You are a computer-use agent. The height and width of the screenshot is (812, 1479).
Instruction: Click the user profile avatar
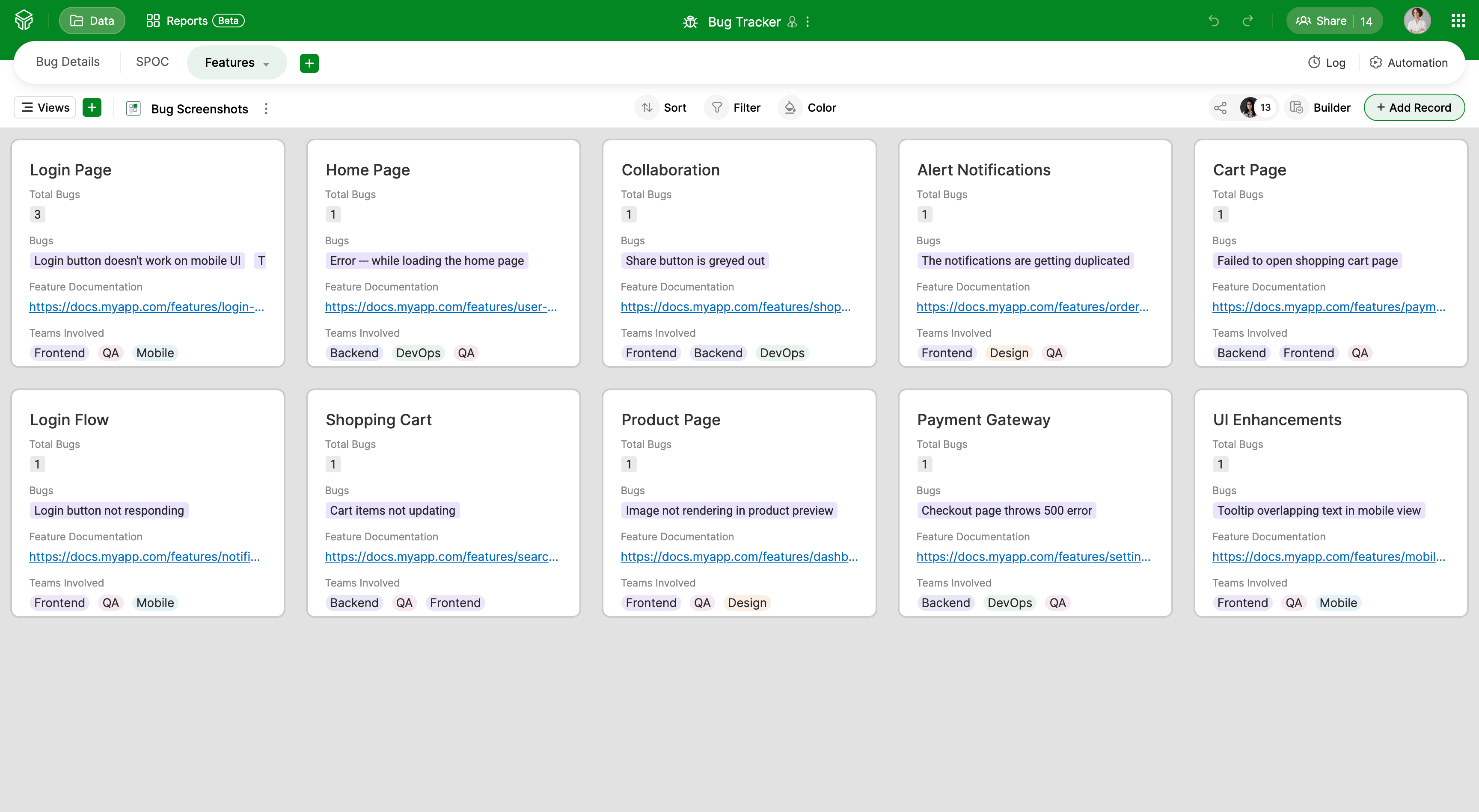[x=1417, y=21]
